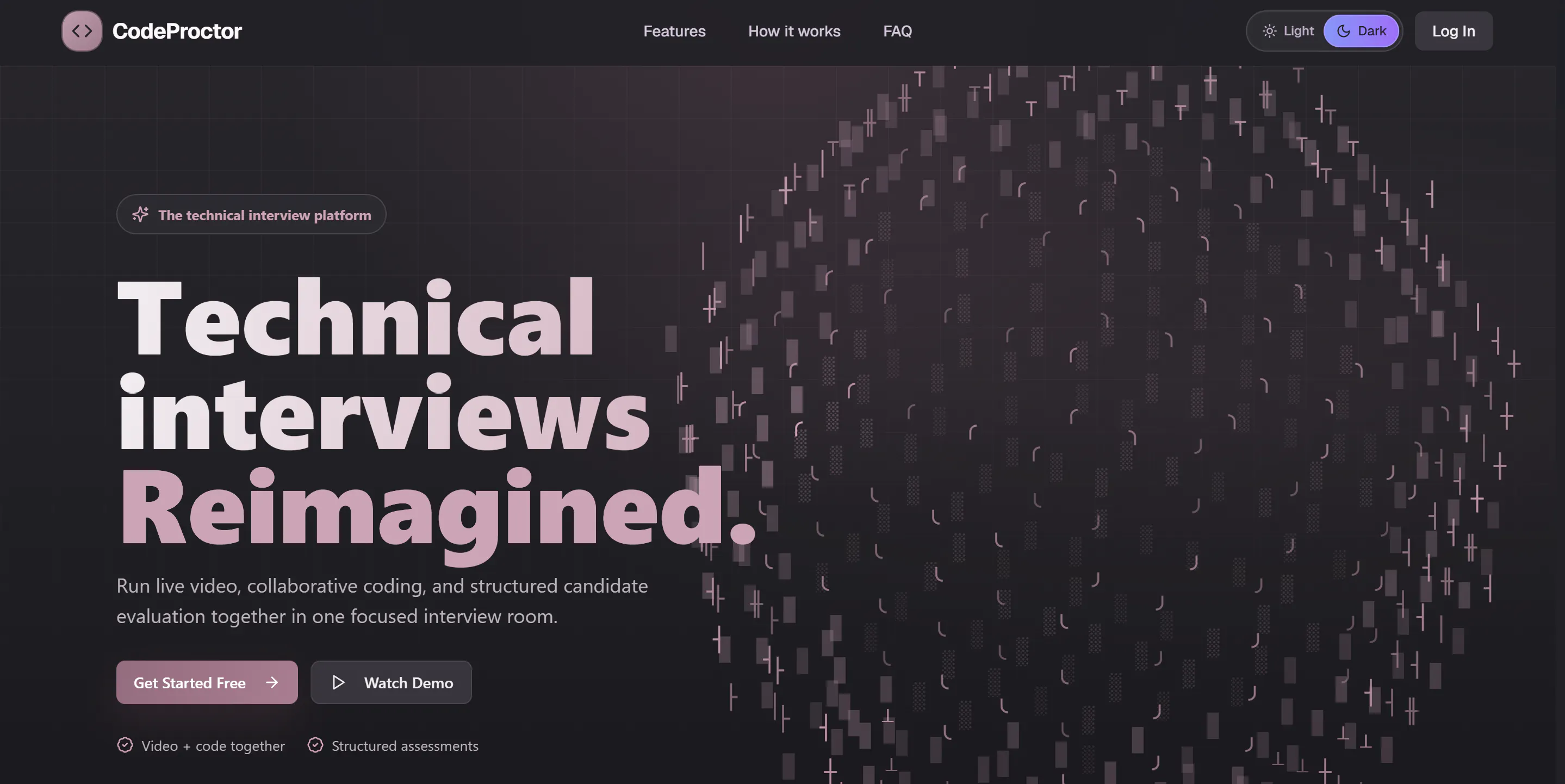Click the play triangle icon on Watch Demo
The width and height of the screenshot is (1565, 784).
338,682
